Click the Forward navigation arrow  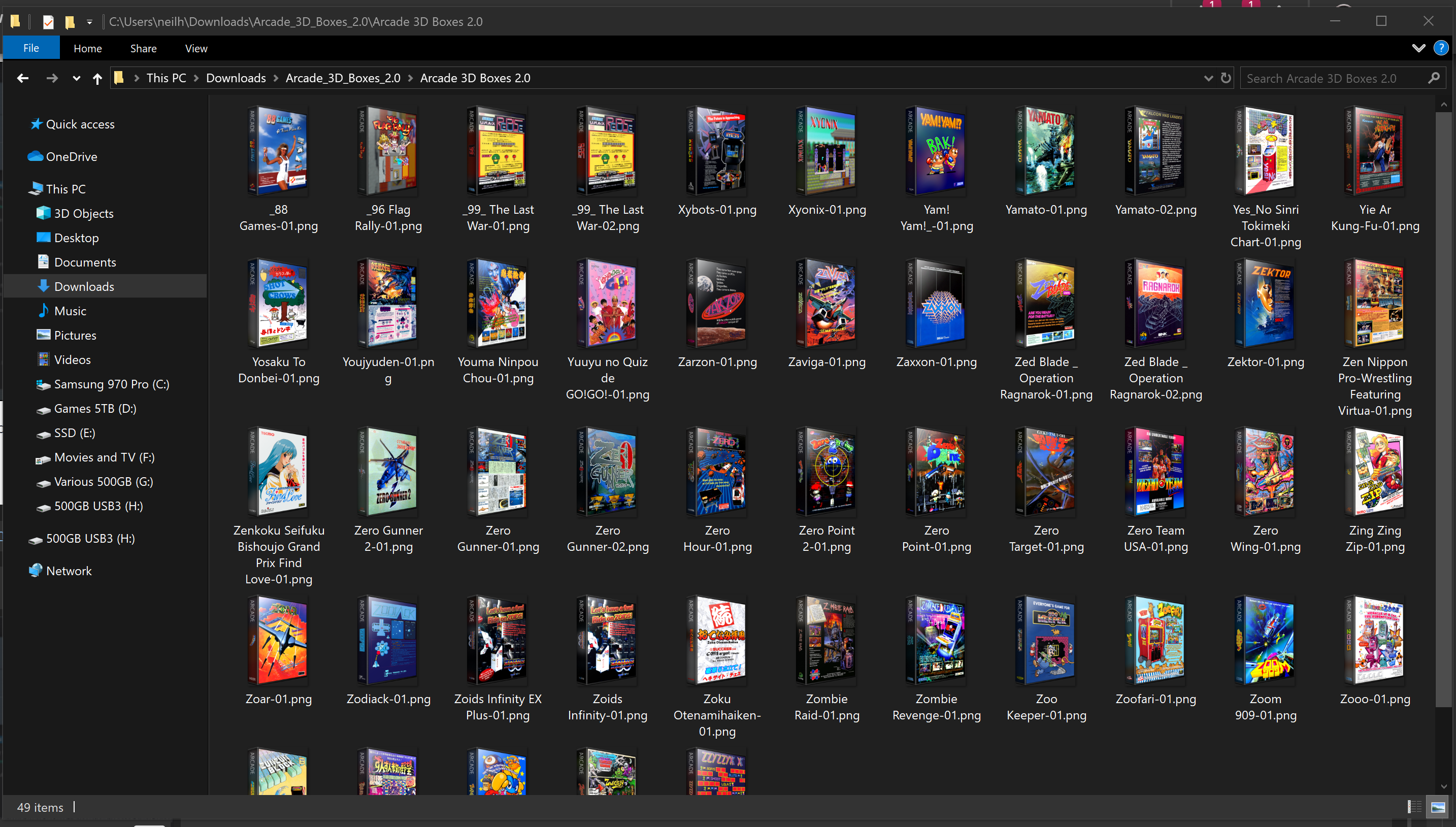click(x=52, y=78)
